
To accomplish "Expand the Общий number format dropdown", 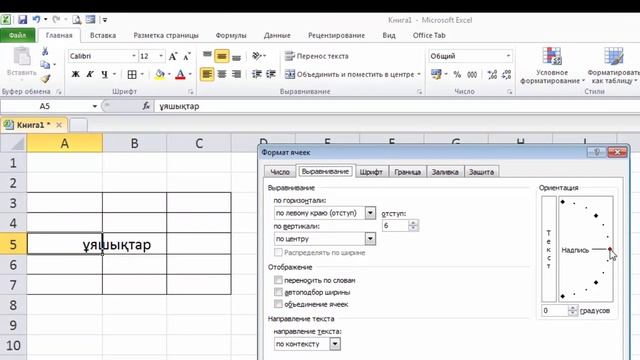I will pyautogui.click(x=508, y=56).
